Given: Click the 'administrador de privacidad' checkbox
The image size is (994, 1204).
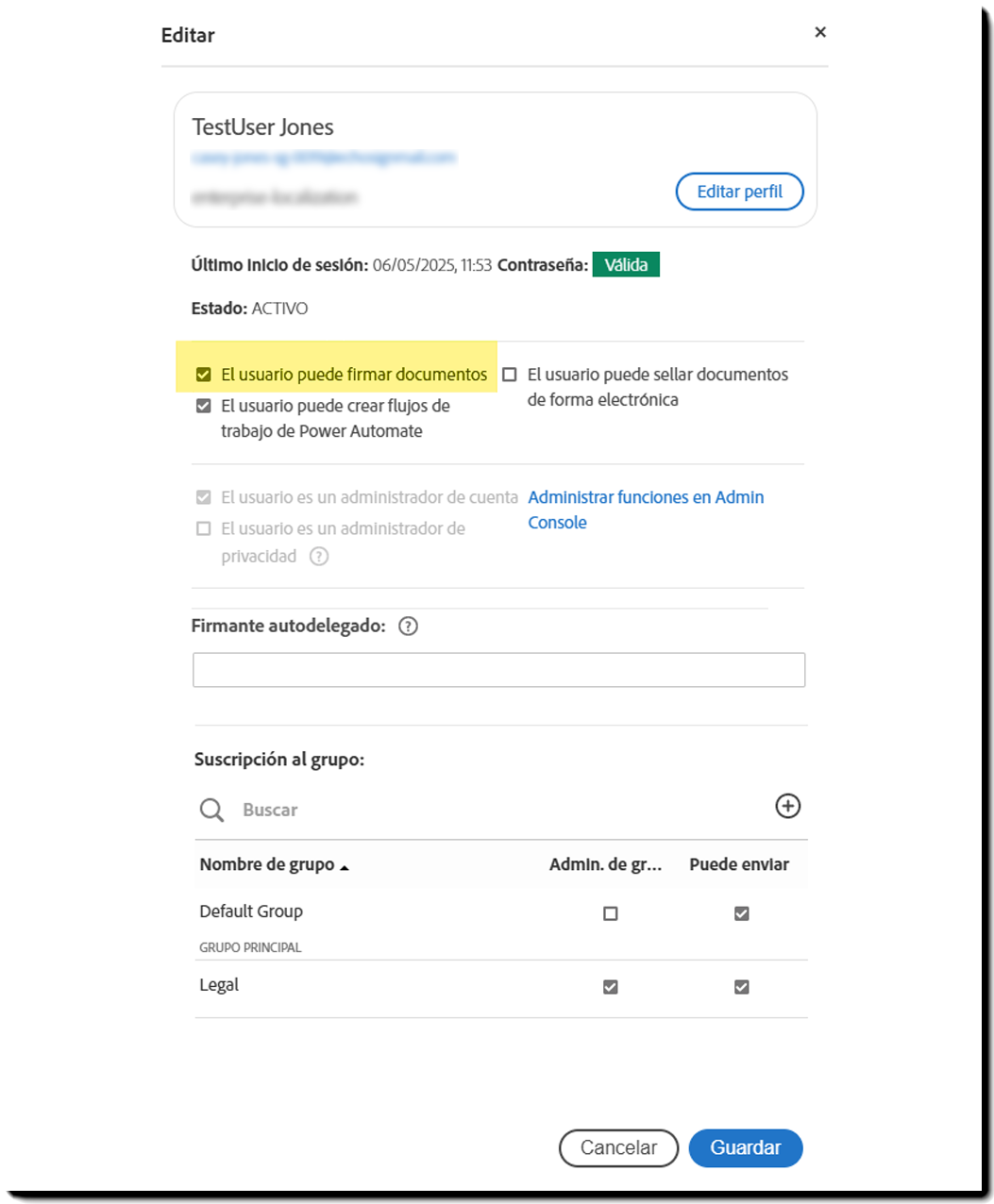Looking at the screenshot, I should [203, 528].
